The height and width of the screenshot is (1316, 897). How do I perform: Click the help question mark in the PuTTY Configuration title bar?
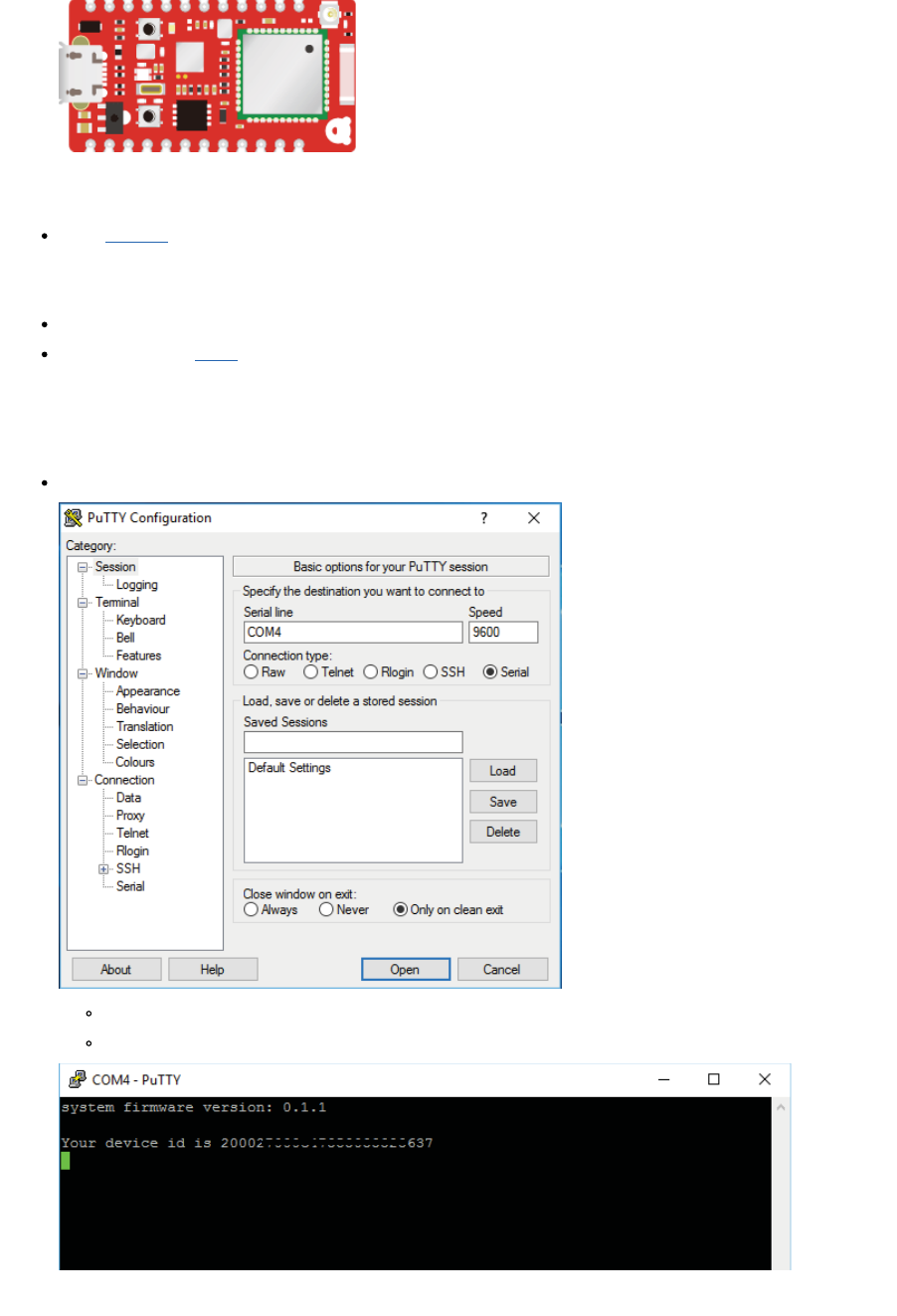point(484,517)
